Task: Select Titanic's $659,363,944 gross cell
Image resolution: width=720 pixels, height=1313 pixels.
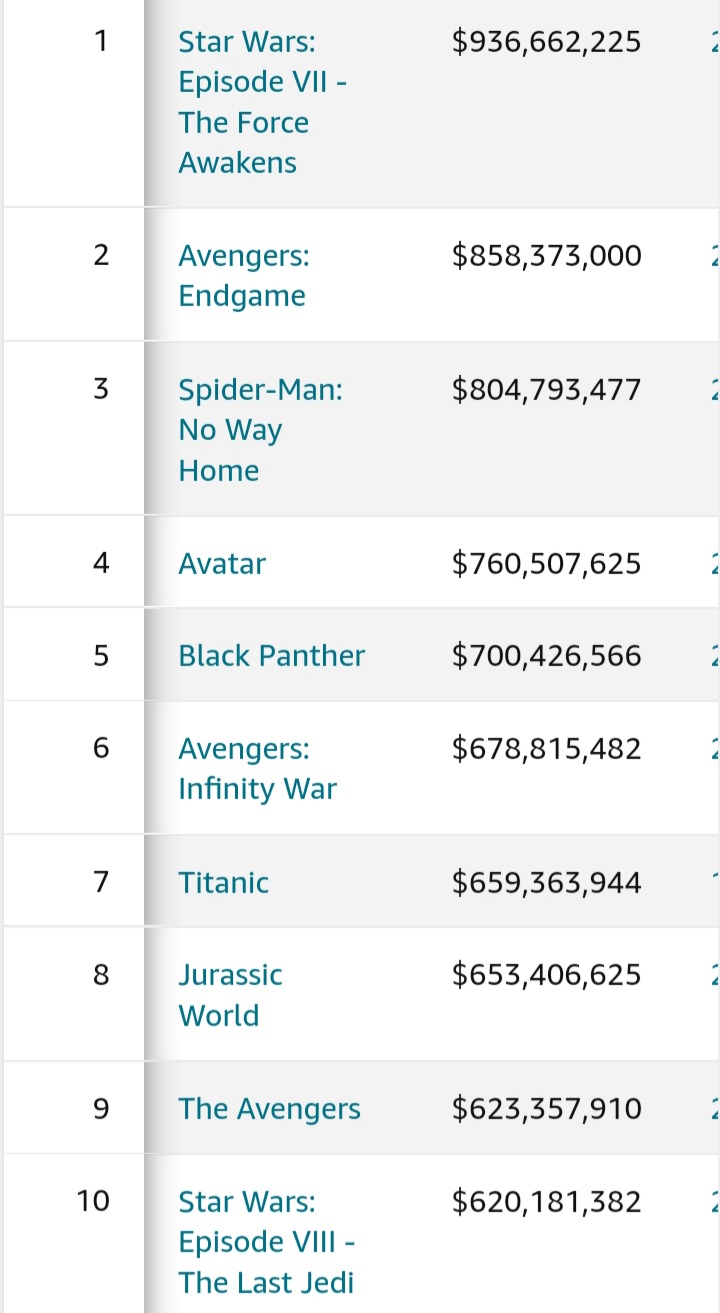Action: (546, 882)
